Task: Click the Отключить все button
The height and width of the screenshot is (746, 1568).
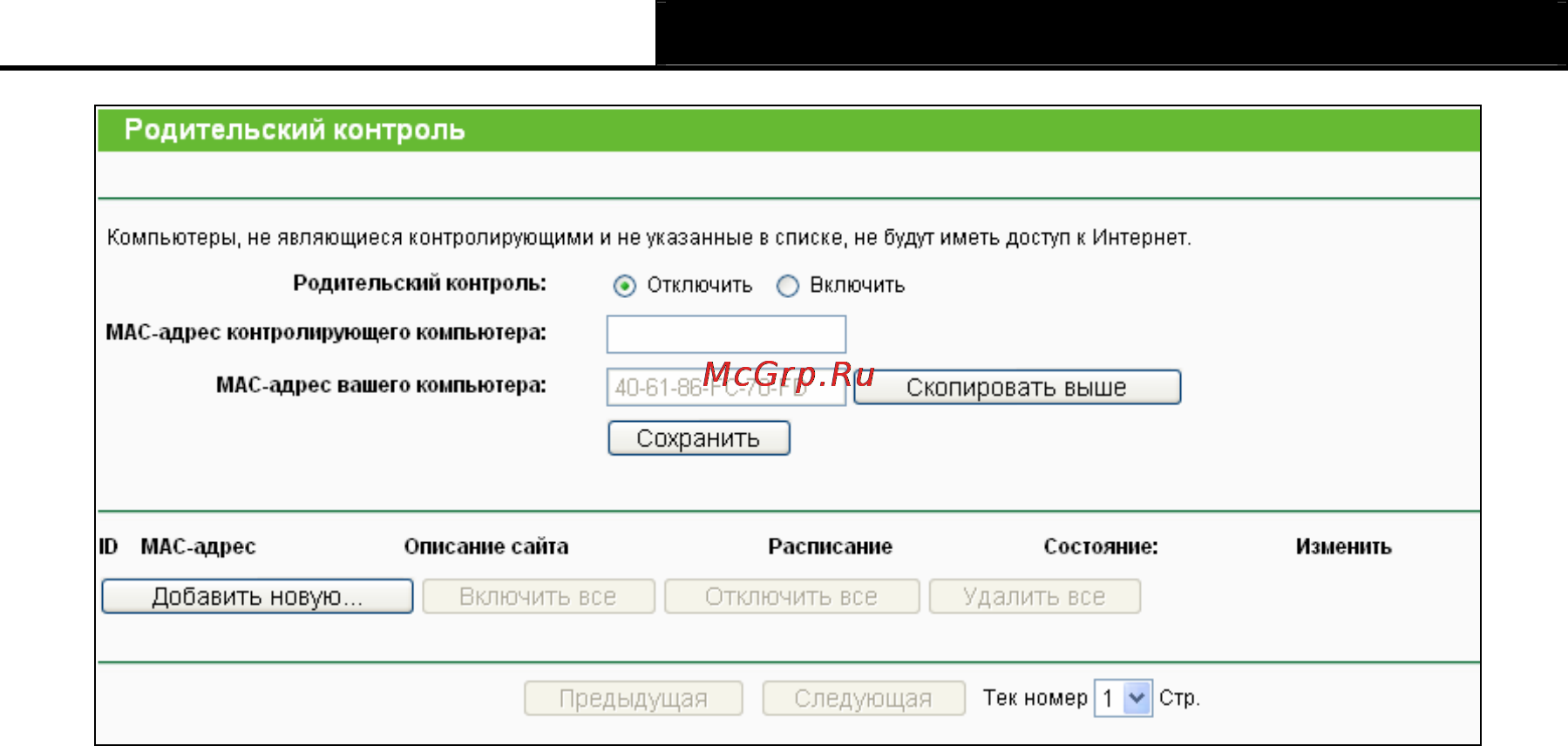Action: 791,596
